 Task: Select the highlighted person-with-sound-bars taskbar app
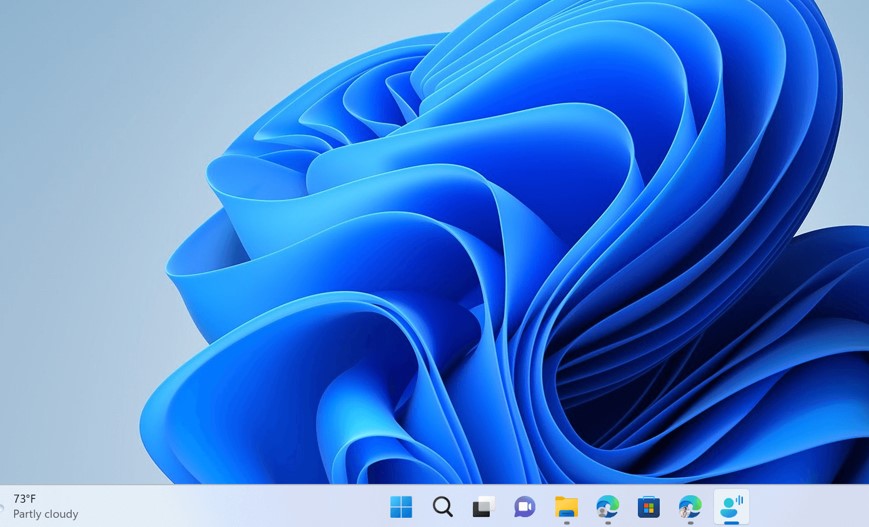tap(731, 505)
